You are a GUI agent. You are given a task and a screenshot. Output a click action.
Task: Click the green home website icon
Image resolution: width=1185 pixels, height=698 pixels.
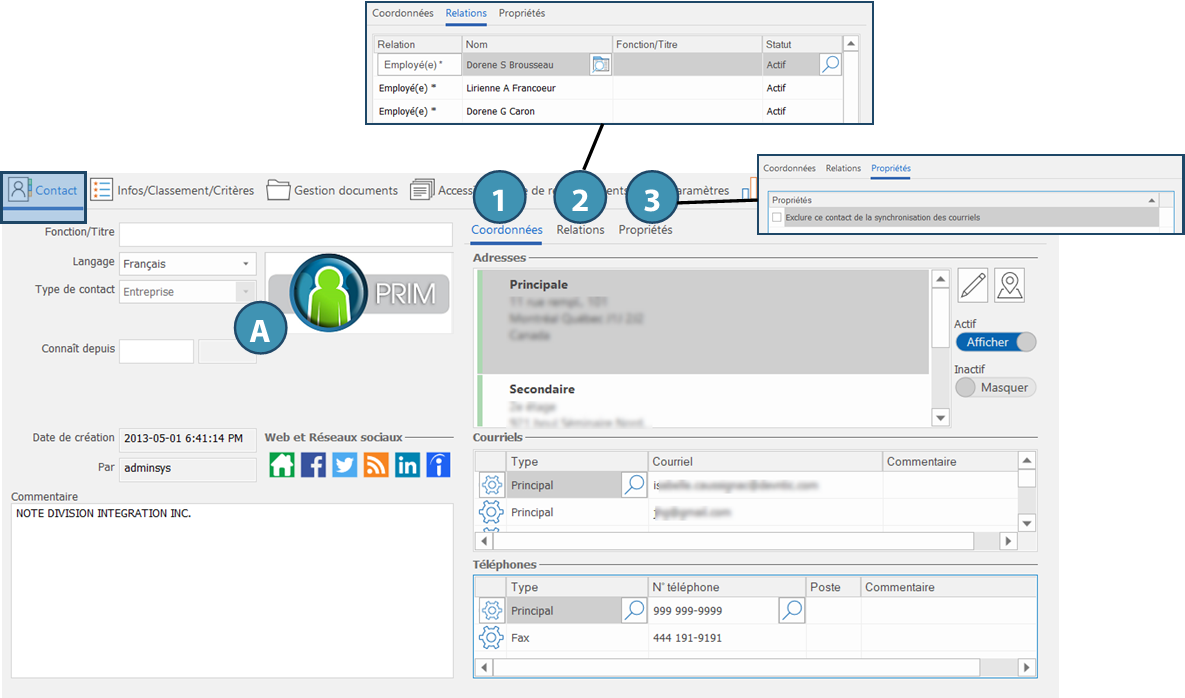(282, 465)
